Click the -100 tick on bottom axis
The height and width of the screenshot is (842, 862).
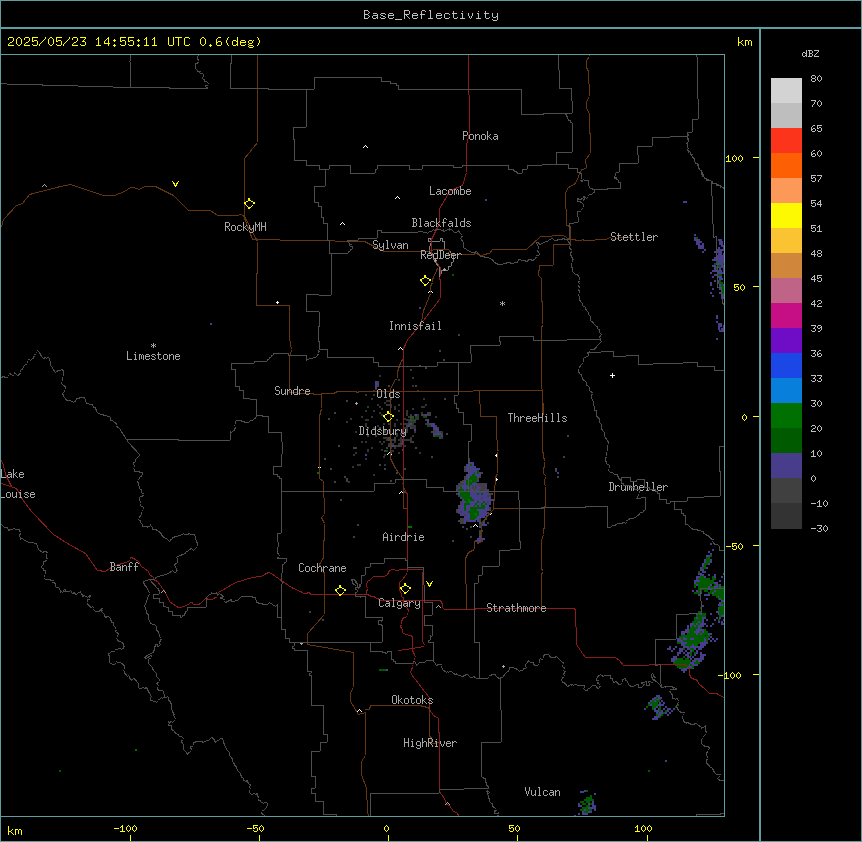point(125,828)
